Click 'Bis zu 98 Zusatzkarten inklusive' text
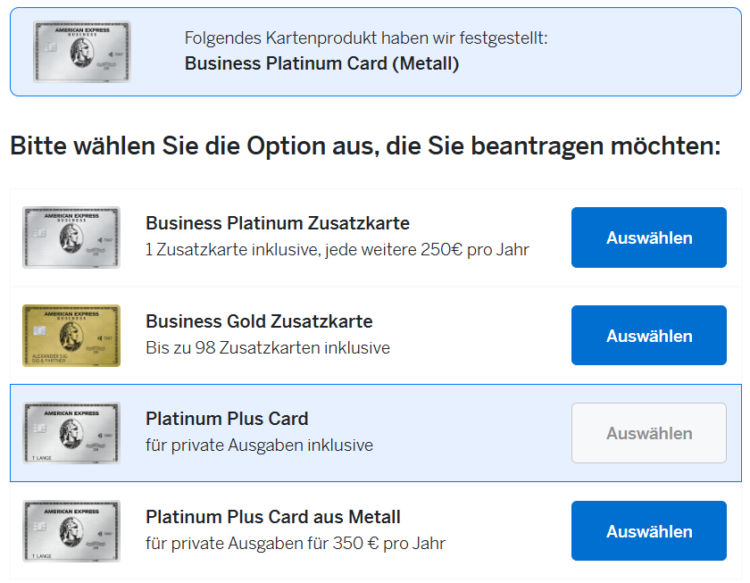Image resolution: width=750 pixels, height=583 pixels. click(268, 348)
